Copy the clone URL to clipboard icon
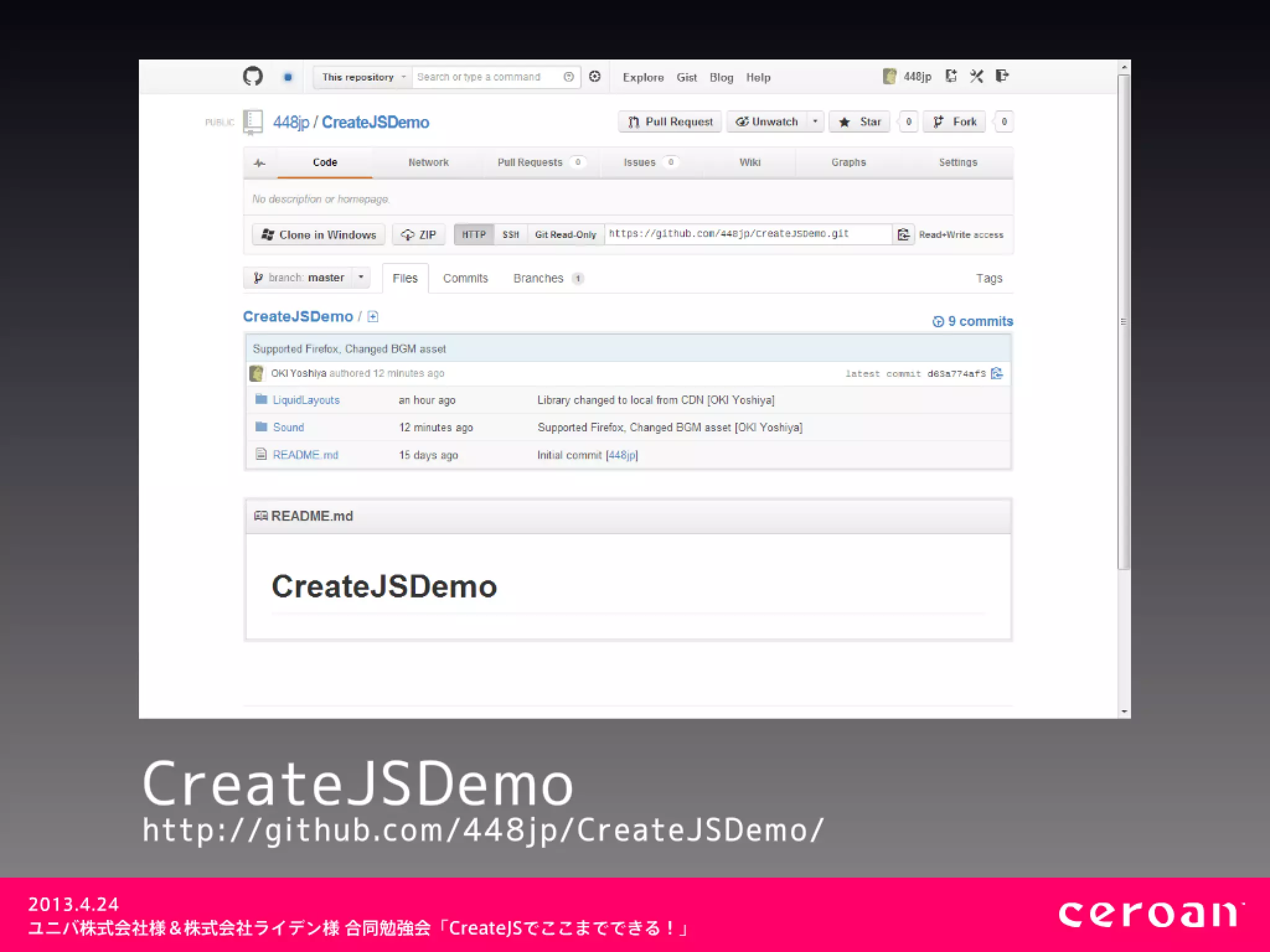This screenshot has height=952, width=1270. [904, 234]
